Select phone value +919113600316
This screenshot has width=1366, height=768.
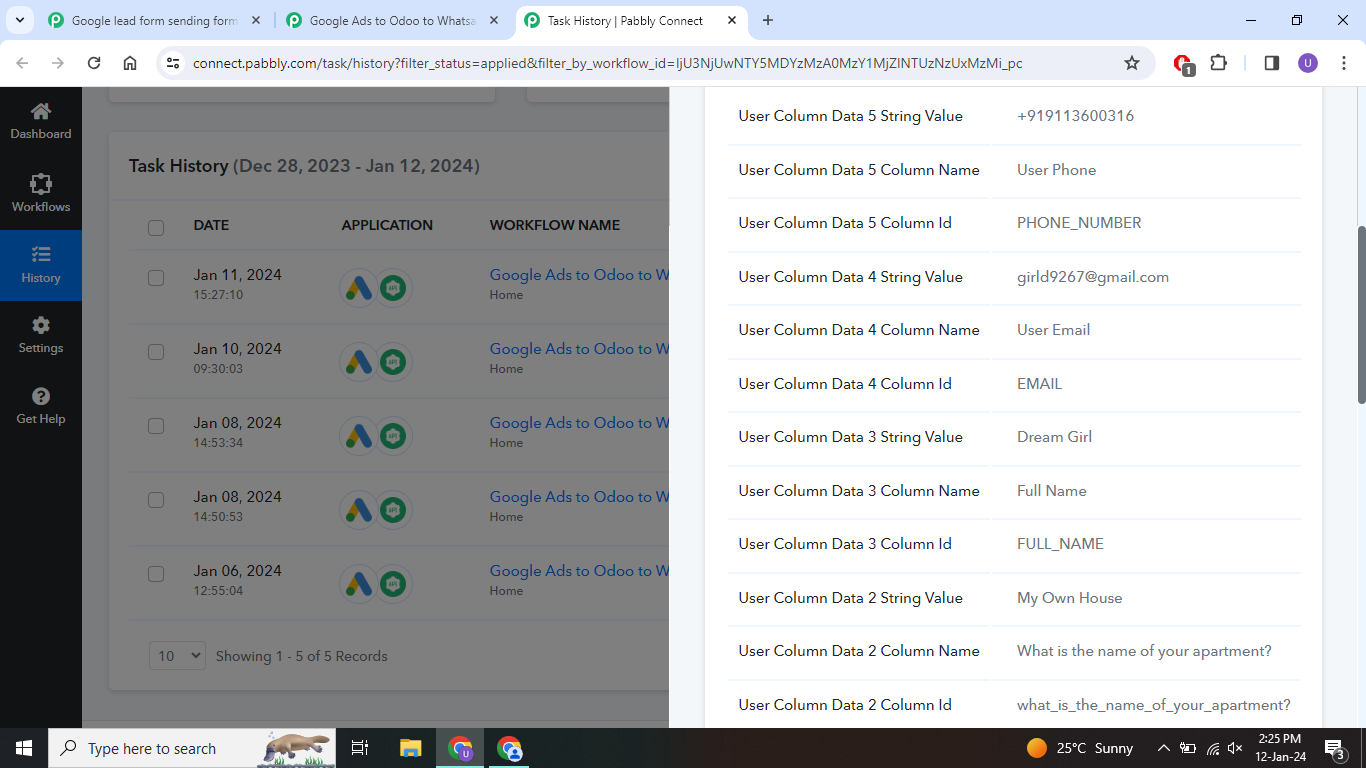tap(1075, 116)
